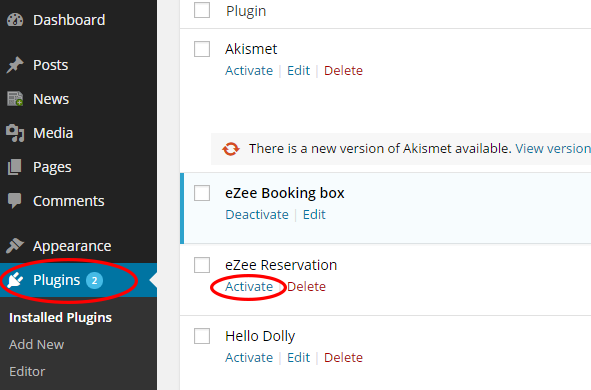Open the Editor submenu item
Viewport: 591px width, 390px height.
click(27, 372)
